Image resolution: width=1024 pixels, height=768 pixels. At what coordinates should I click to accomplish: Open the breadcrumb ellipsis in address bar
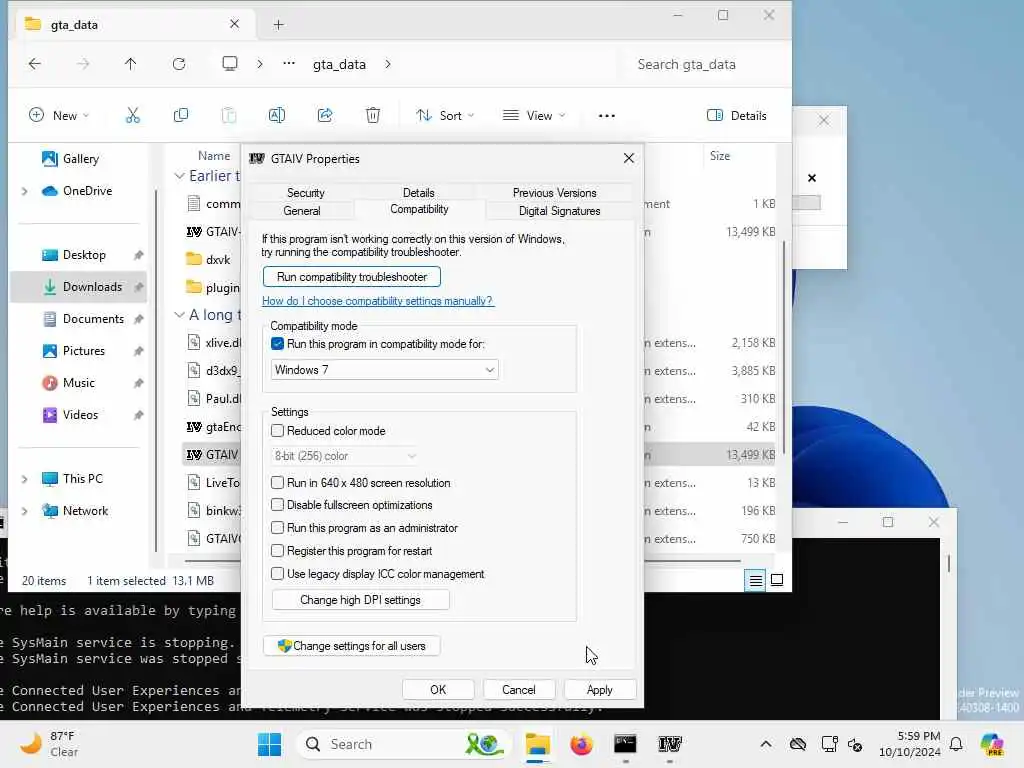(x=289, y=63)
